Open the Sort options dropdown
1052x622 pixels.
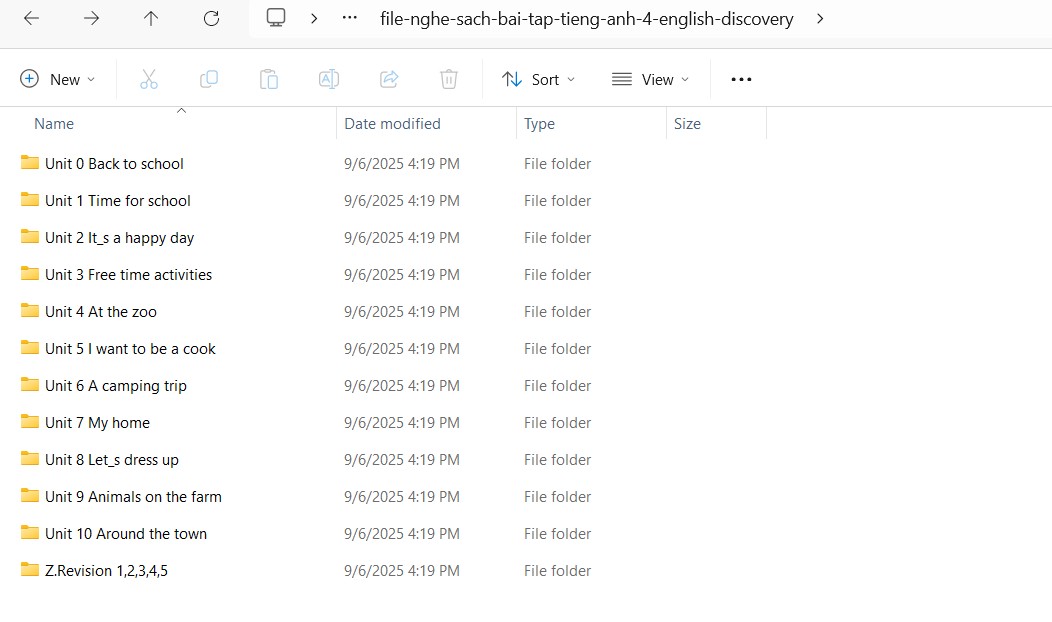[x=538, y=79]
